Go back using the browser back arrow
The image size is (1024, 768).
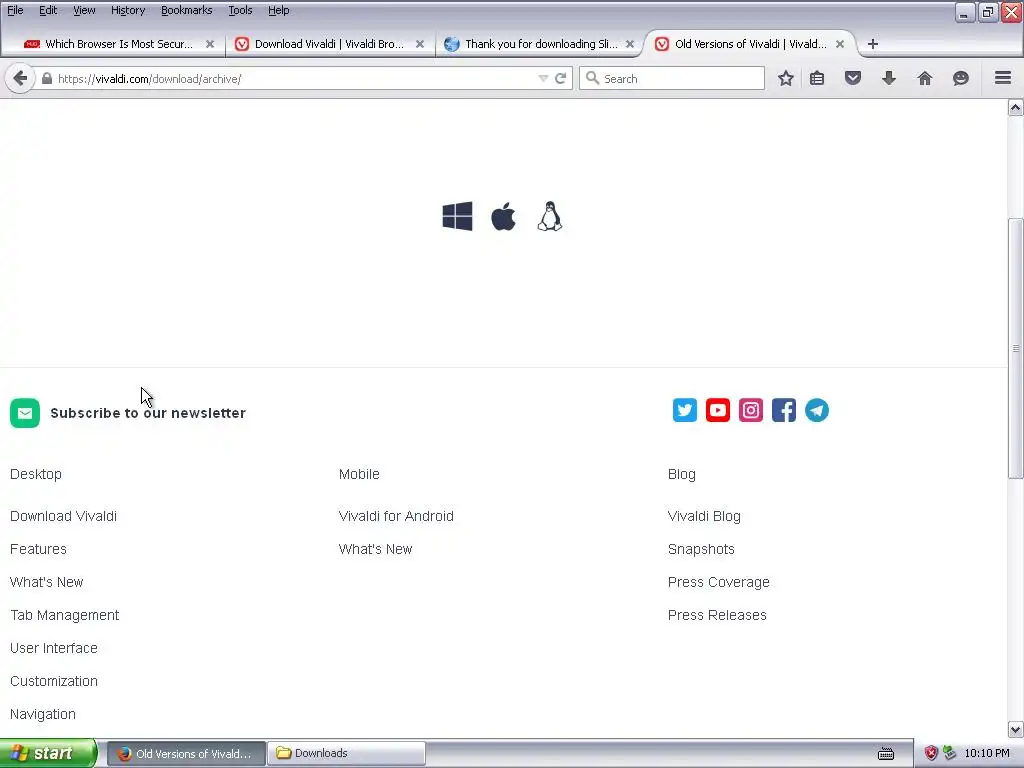click(x=20, y=78)
